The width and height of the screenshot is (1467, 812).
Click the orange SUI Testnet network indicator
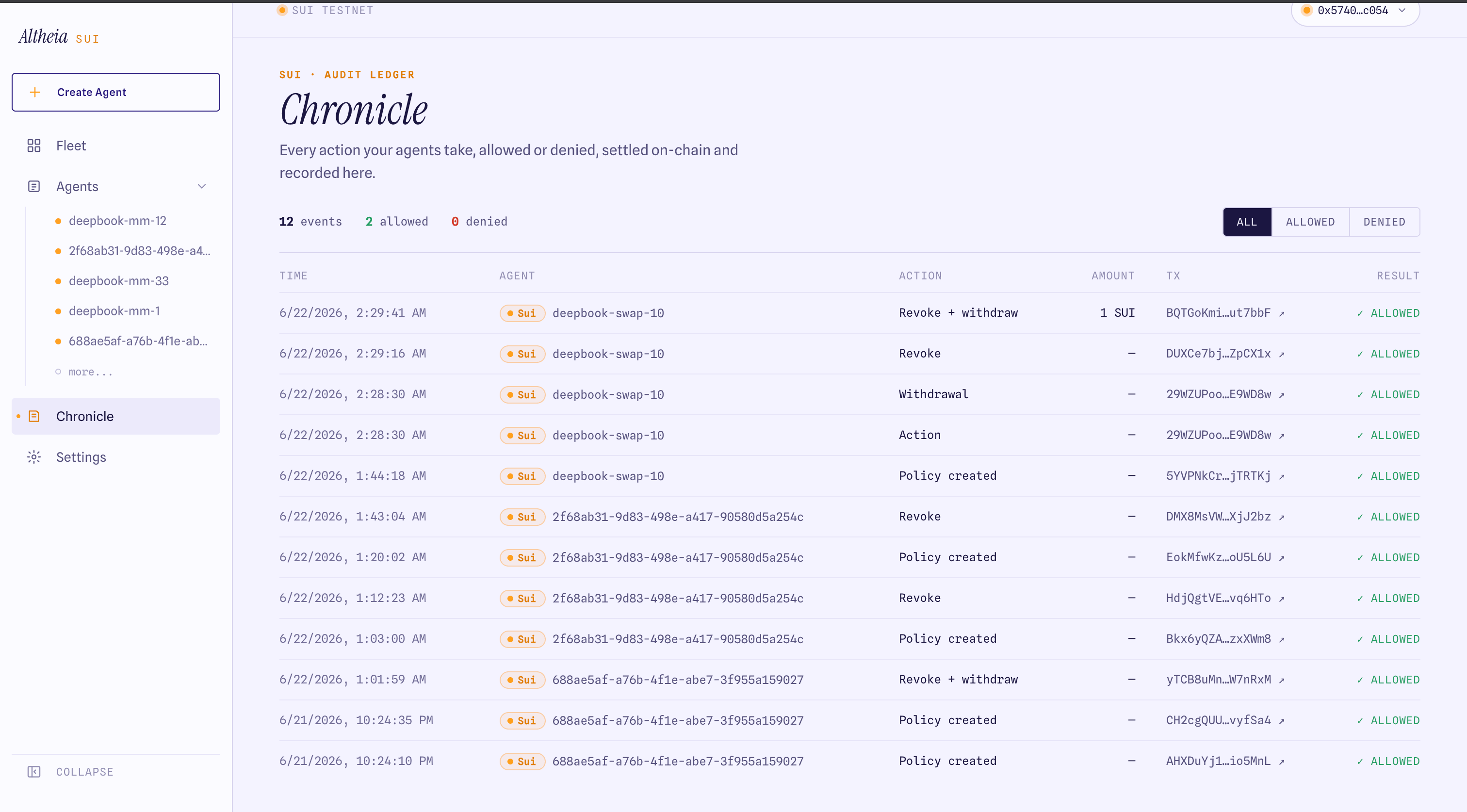(282, 10)
